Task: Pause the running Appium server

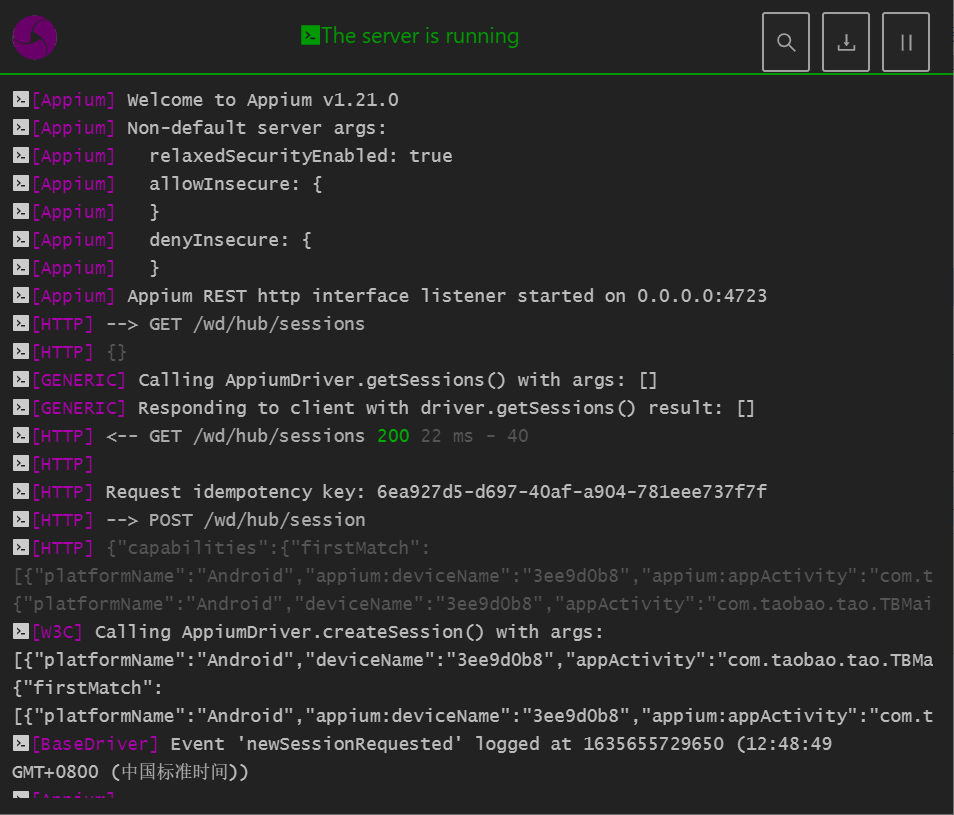Action: [x=906, y=42]
